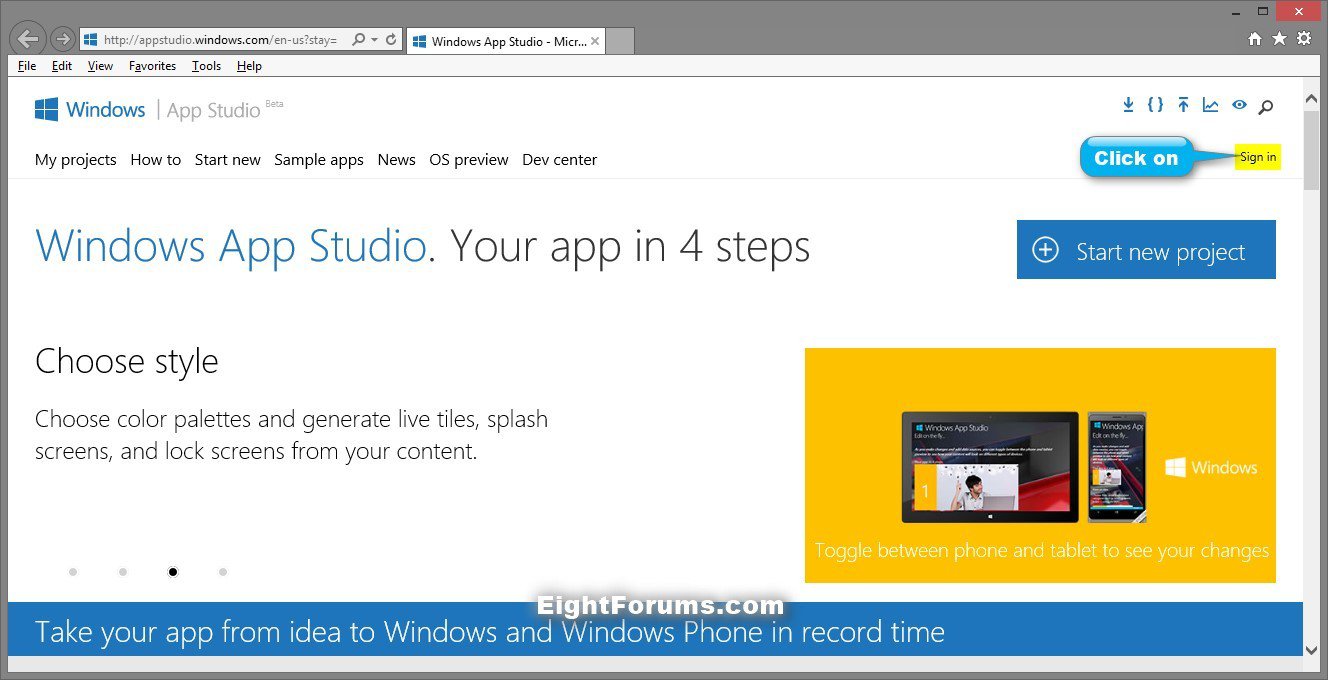
Task: Click the download arrow icon in page header
Action: [1129, 105]
